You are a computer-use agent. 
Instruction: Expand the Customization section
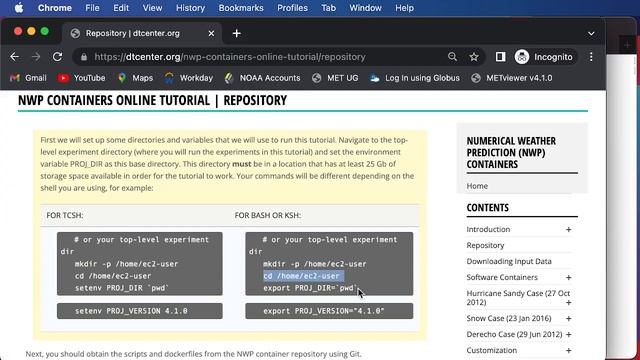(568, 351)
